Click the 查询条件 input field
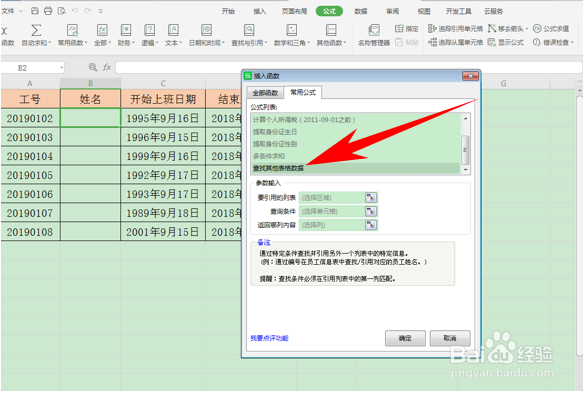 pos(332,211)
